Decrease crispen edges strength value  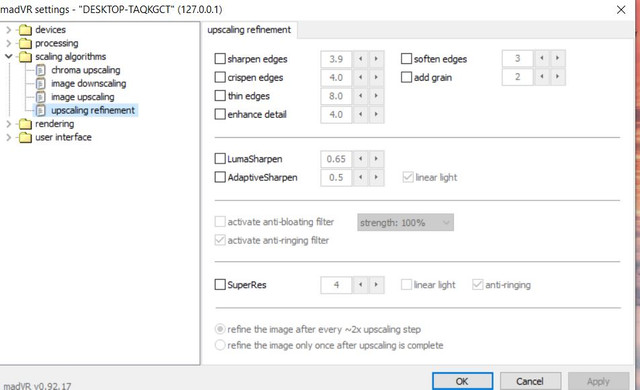click(360, 78)
